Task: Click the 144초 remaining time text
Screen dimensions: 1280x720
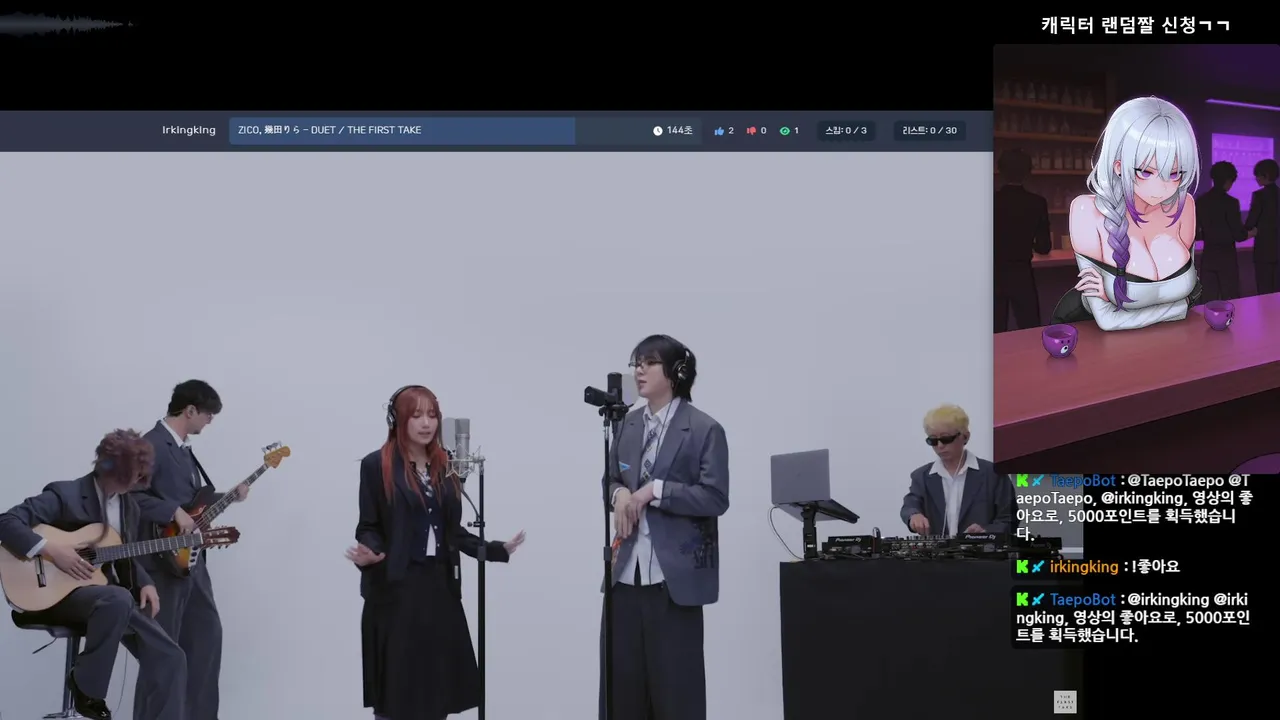Action: (679, 131)
